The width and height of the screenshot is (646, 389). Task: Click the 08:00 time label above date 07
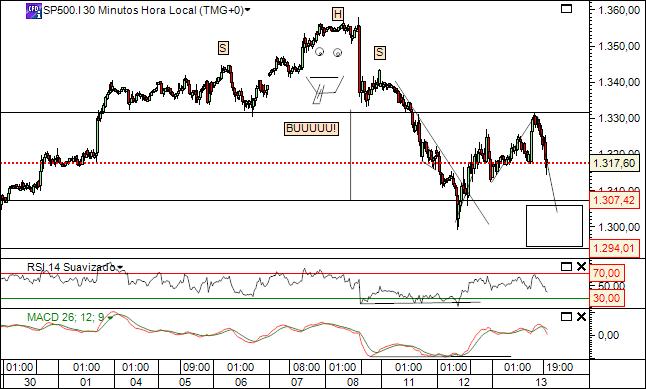(307, 367)
